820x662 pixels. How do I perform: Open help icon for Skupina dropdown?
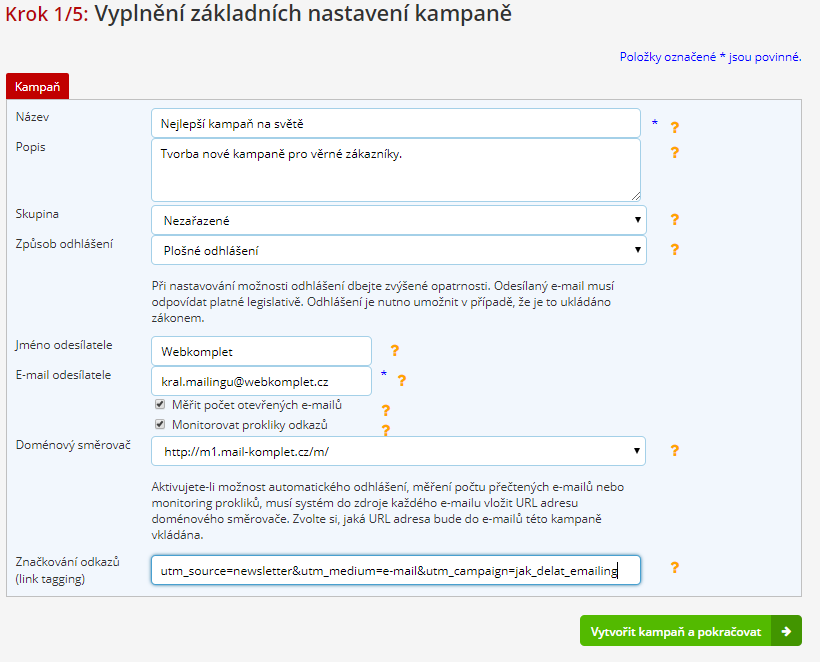click(x=675, y=220)
